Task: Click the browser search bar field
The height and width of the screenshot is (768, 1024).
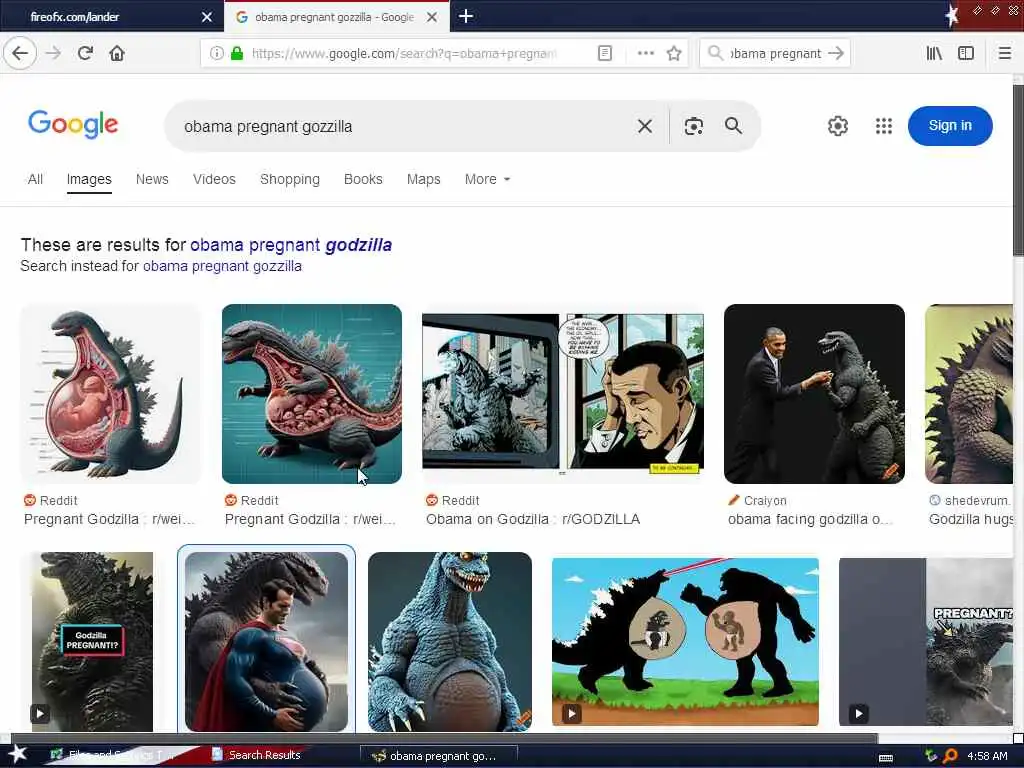Action: [x=775, y=54]
